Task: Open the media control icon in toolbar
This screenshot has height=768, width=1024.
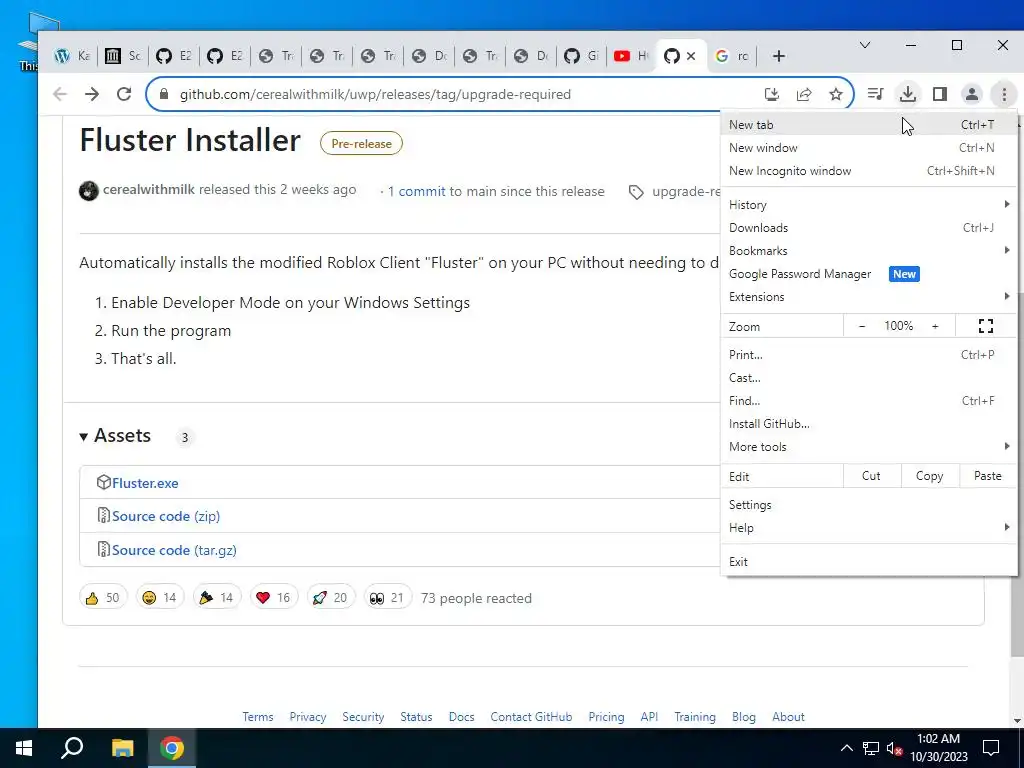Action: 875,94
